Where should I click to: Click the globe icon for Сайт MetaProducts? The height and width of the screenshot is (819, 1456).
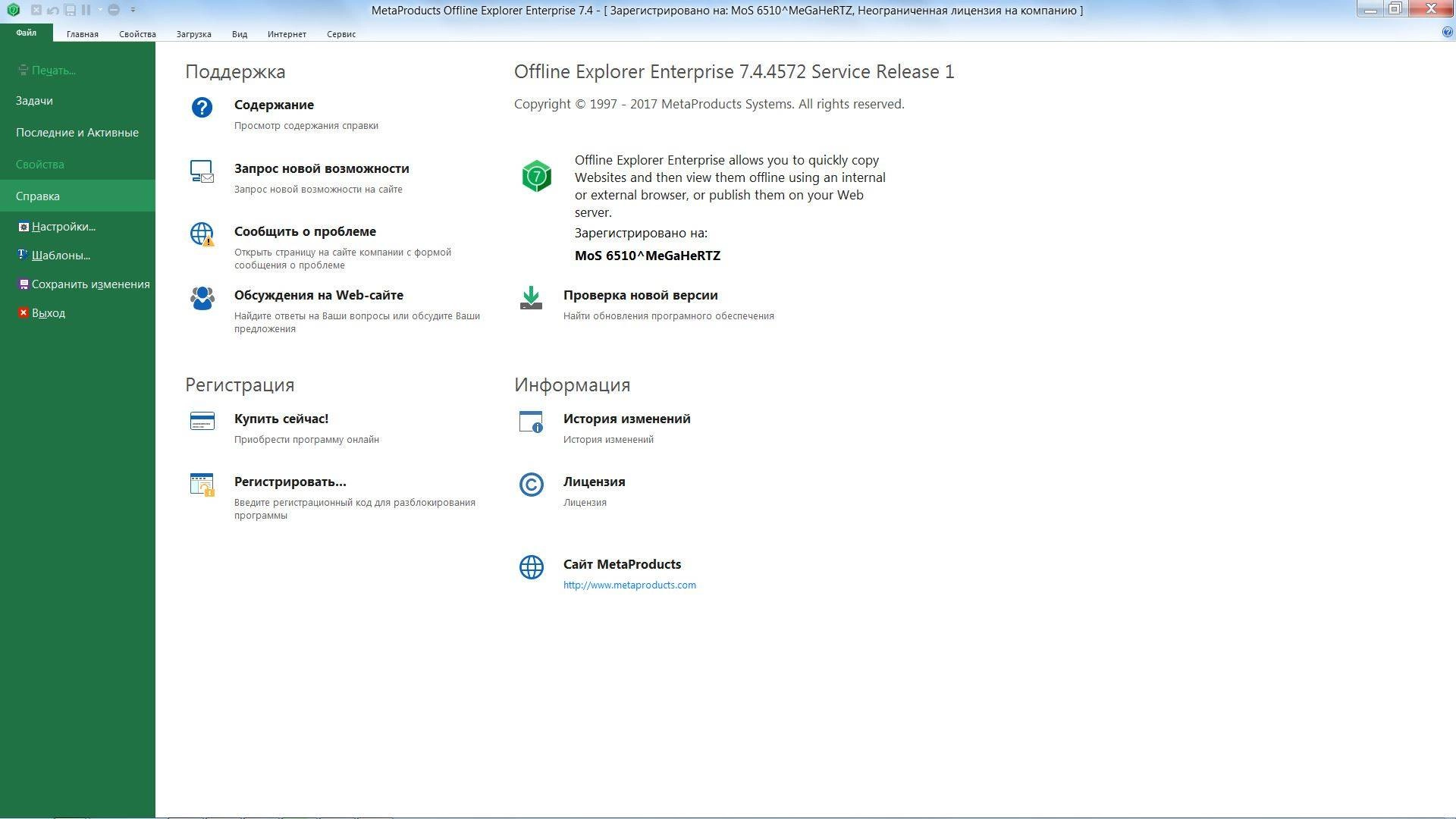click(531, 567)
